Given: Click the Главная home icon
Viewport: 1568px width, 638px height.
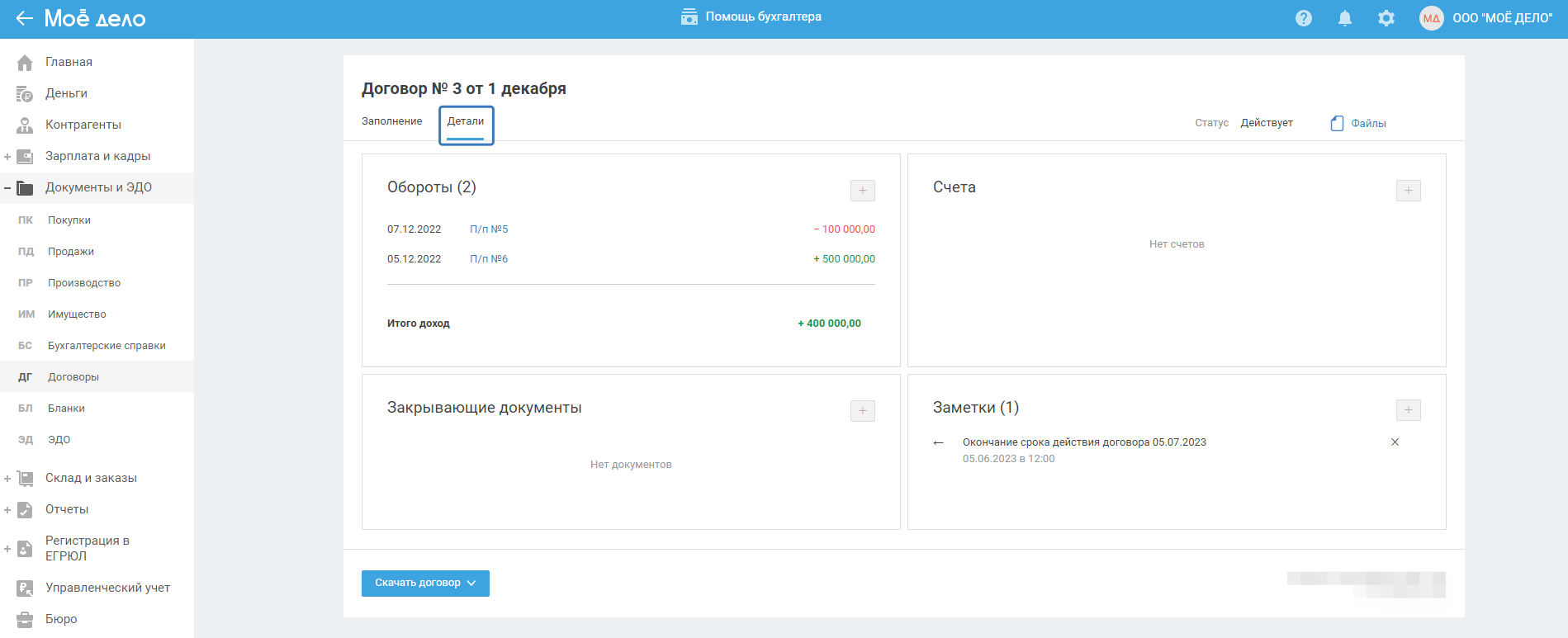Looking at the screenshot, I should click(25, 62).
